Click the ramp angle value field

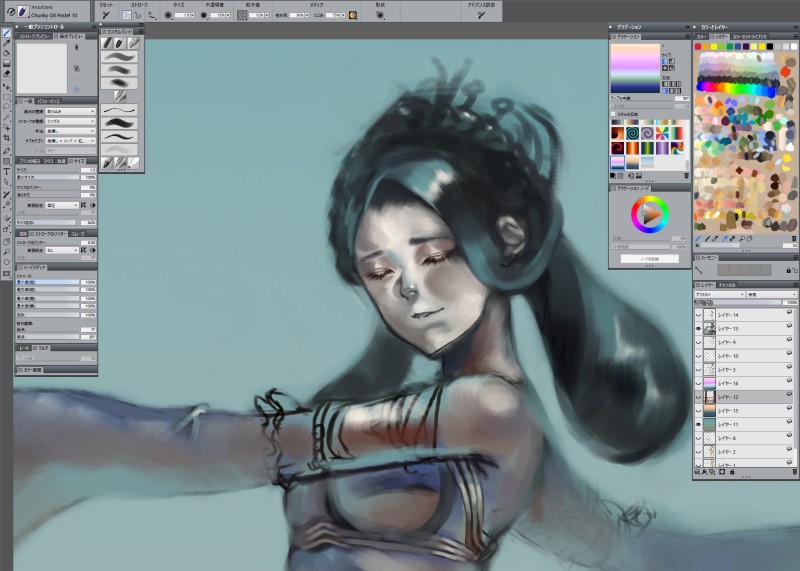tap(682, 98)
